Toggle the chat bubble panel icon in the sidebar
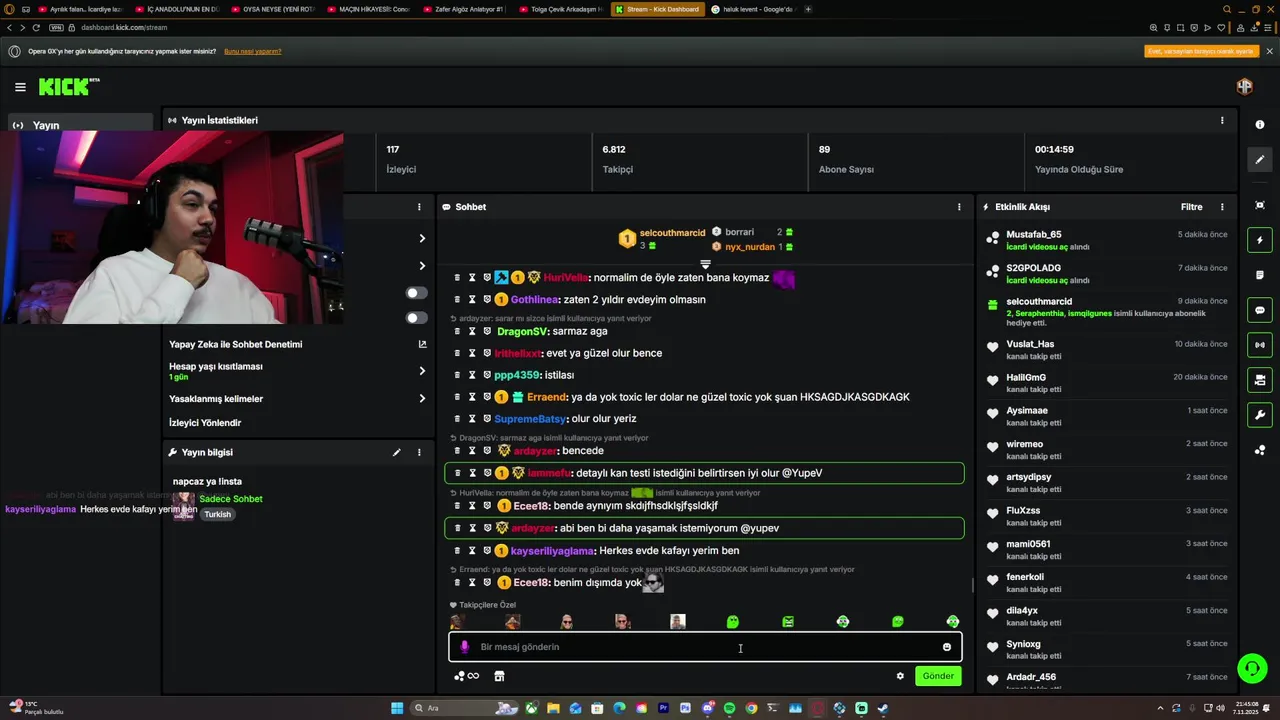 (x=1260, y=310)
